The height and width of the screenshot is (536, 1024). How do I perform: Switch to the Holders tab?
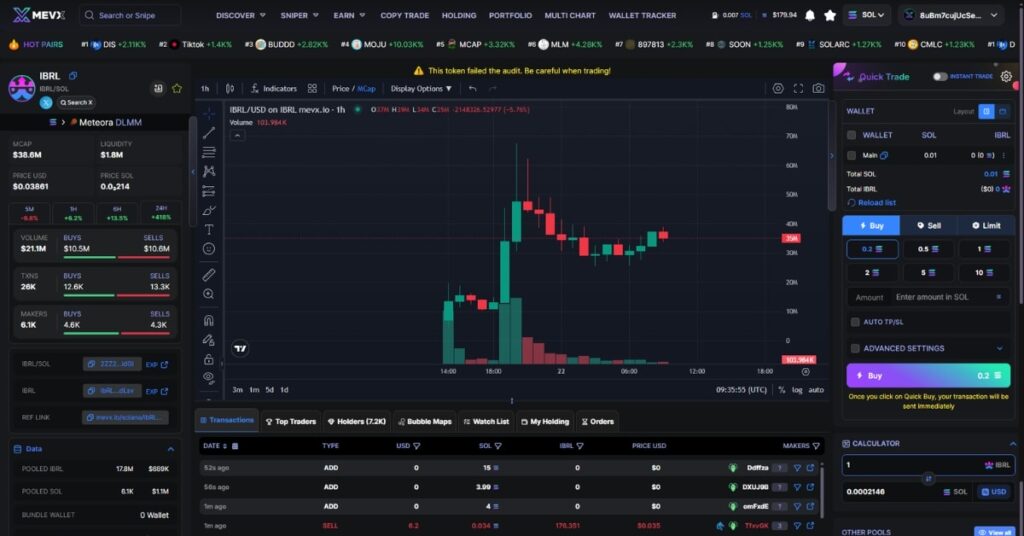(x=357, y=422)
